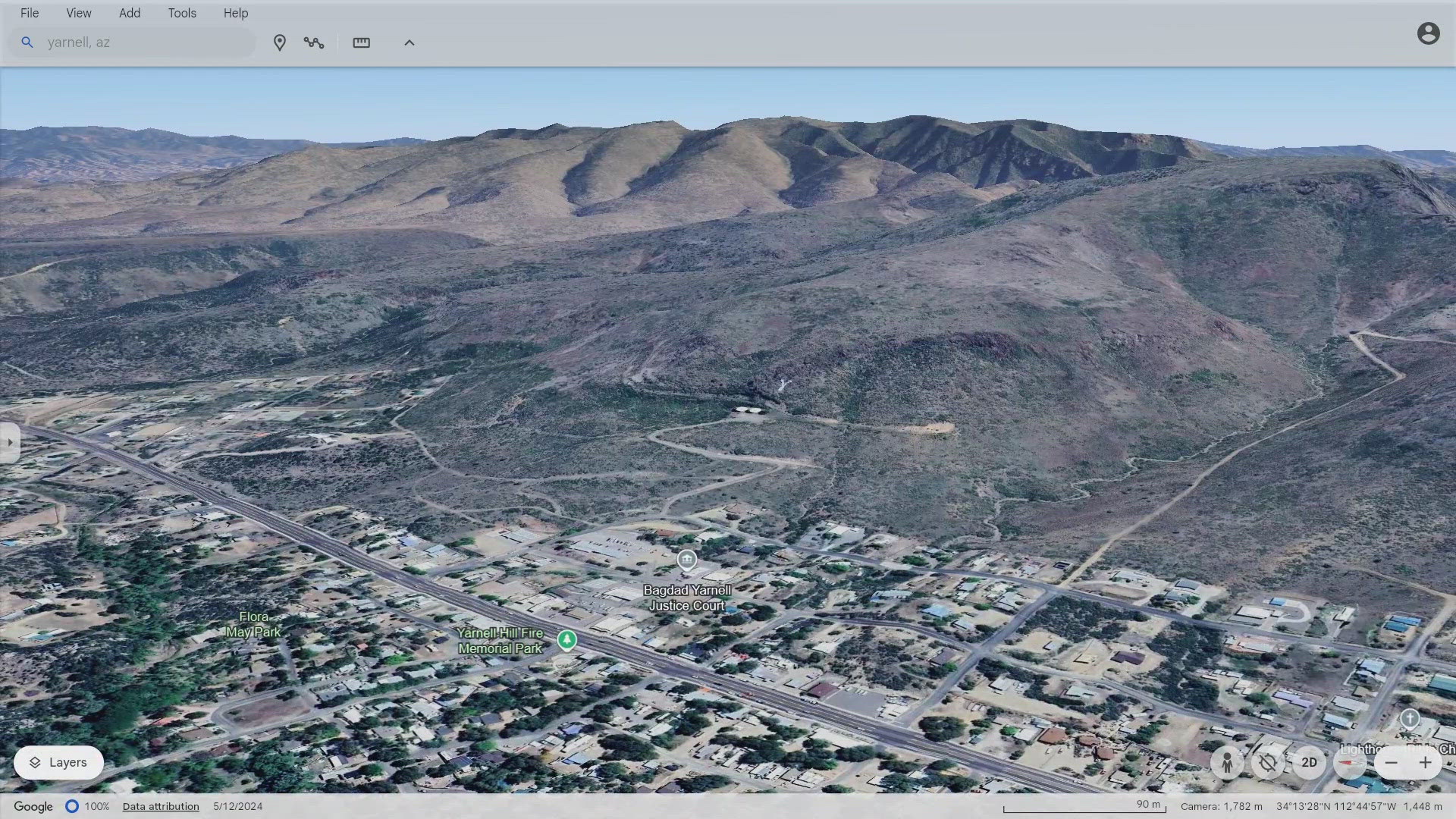Open the Help menu
The width and height of the screenshot is (1456, 819).
[236, 13]
